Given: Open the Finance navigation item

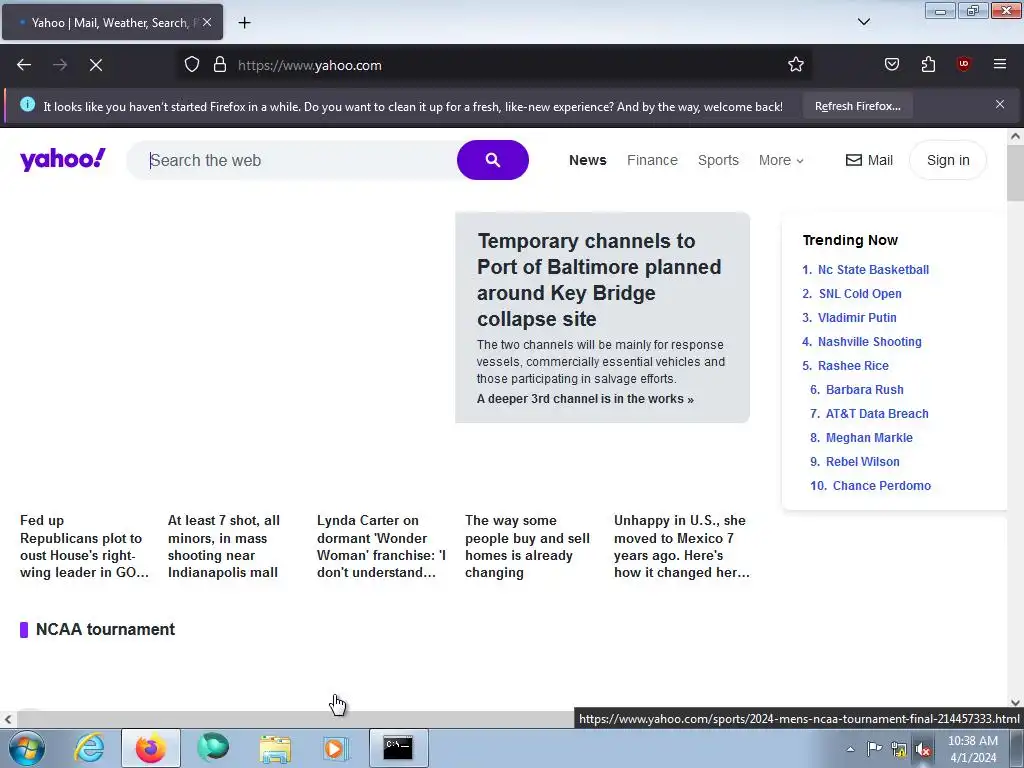Looking at the screenshot, I should pos(652,160).
